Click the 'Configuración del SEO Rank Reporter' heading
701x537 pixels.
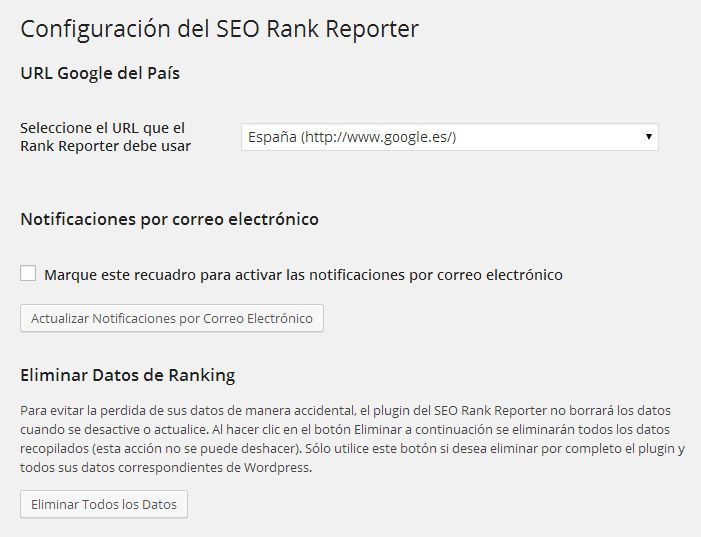(x=220, y=30)
